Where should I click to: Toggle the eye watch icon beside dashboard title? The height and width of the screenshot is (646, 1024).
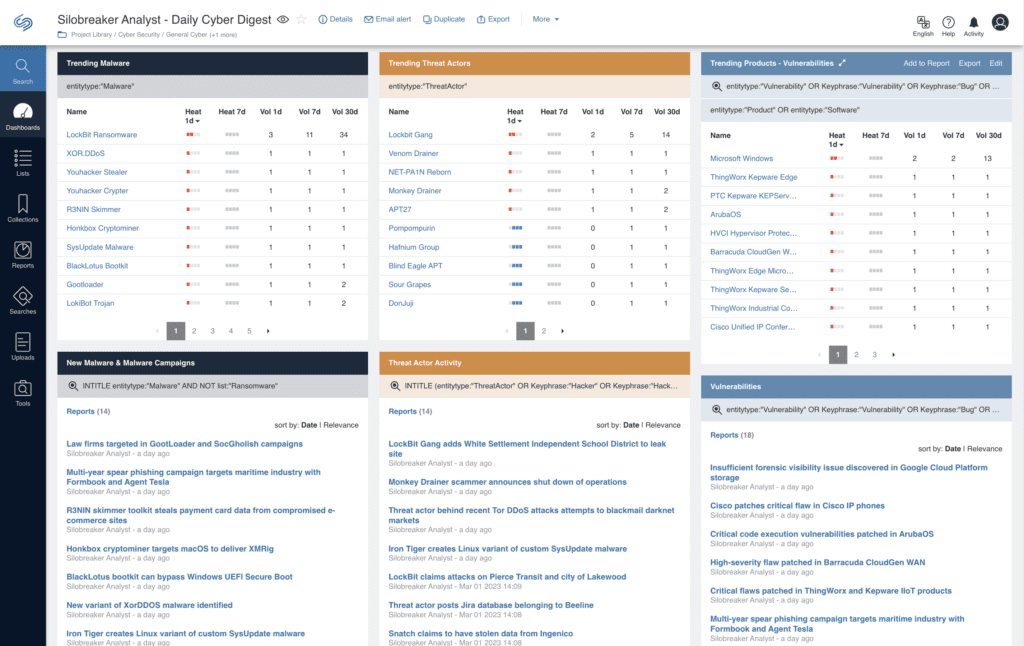pos(283,20)
